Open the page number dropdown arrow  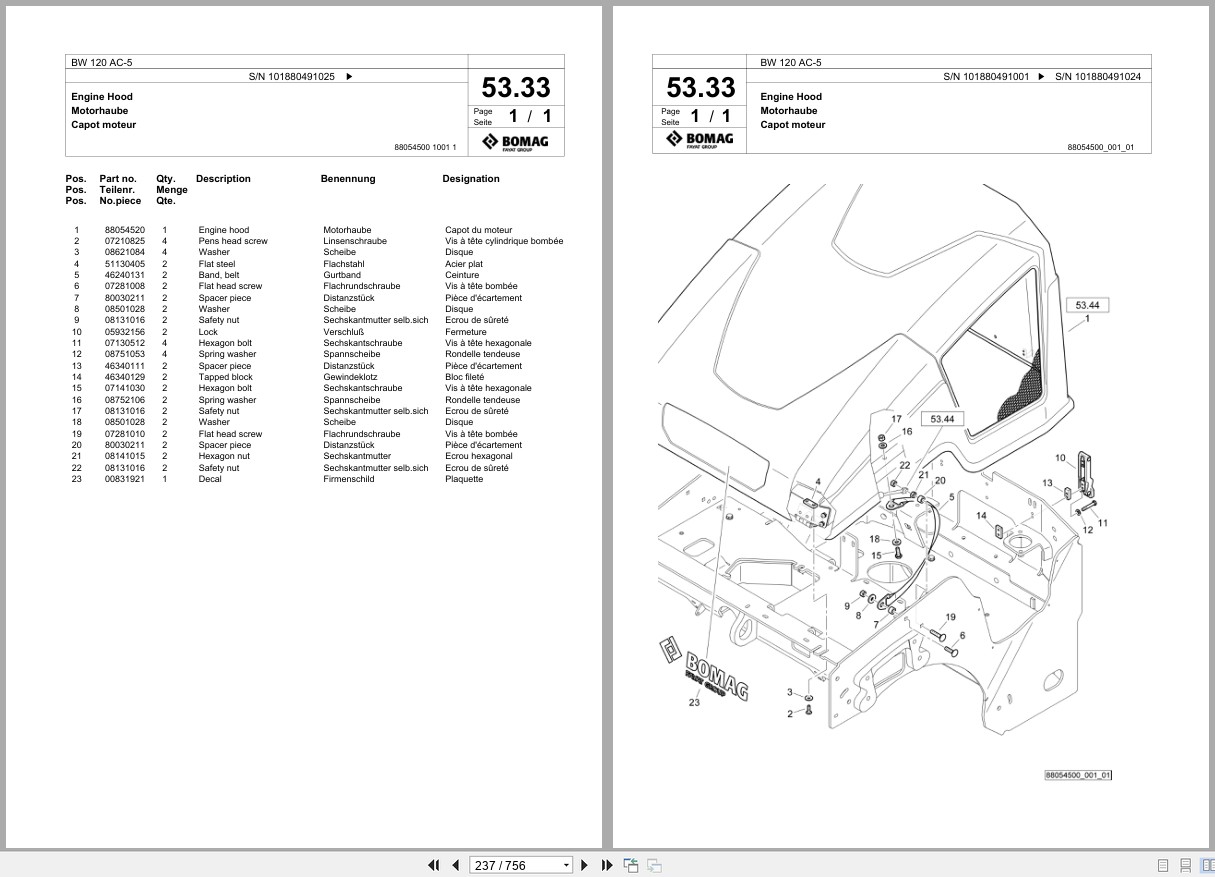tap(566, 865)
